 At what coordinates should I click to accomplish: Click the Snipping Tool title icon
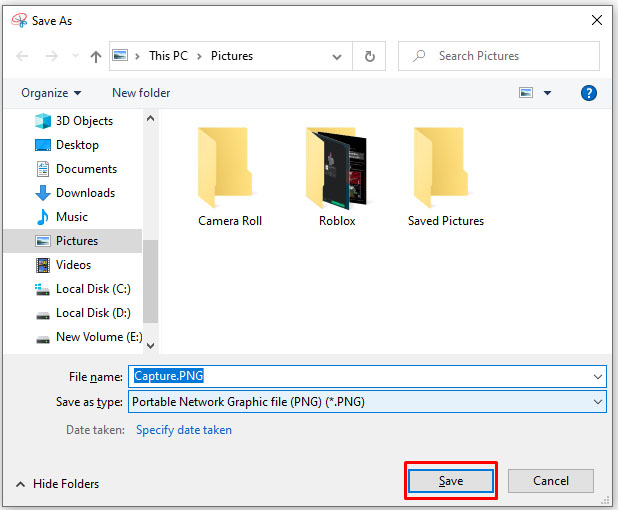(19, 20)
